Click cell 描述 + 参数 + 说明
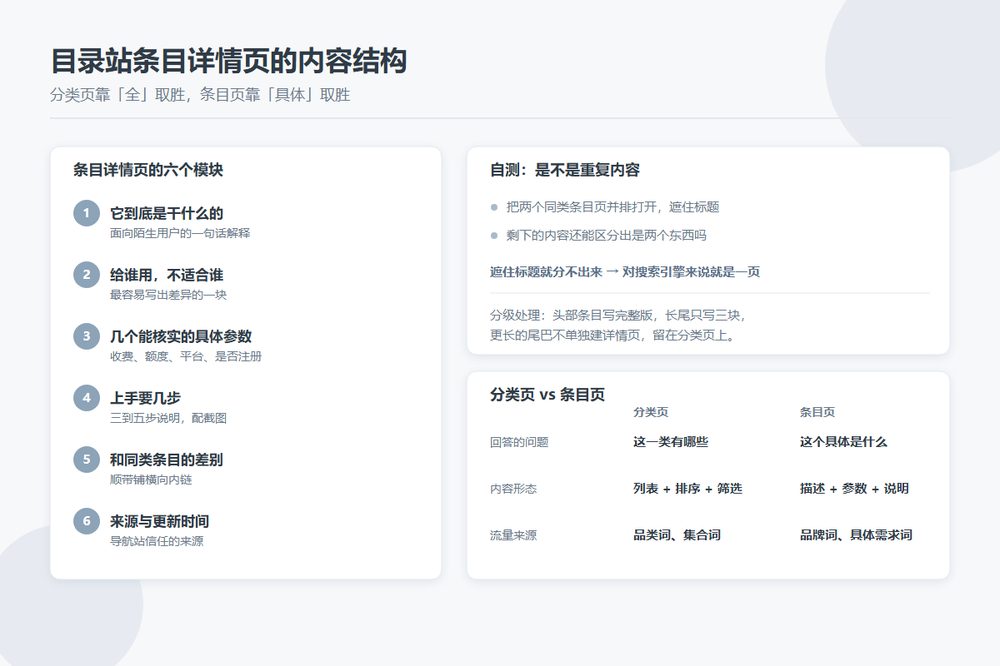The image size is (1000, 666). pos(855,489)
